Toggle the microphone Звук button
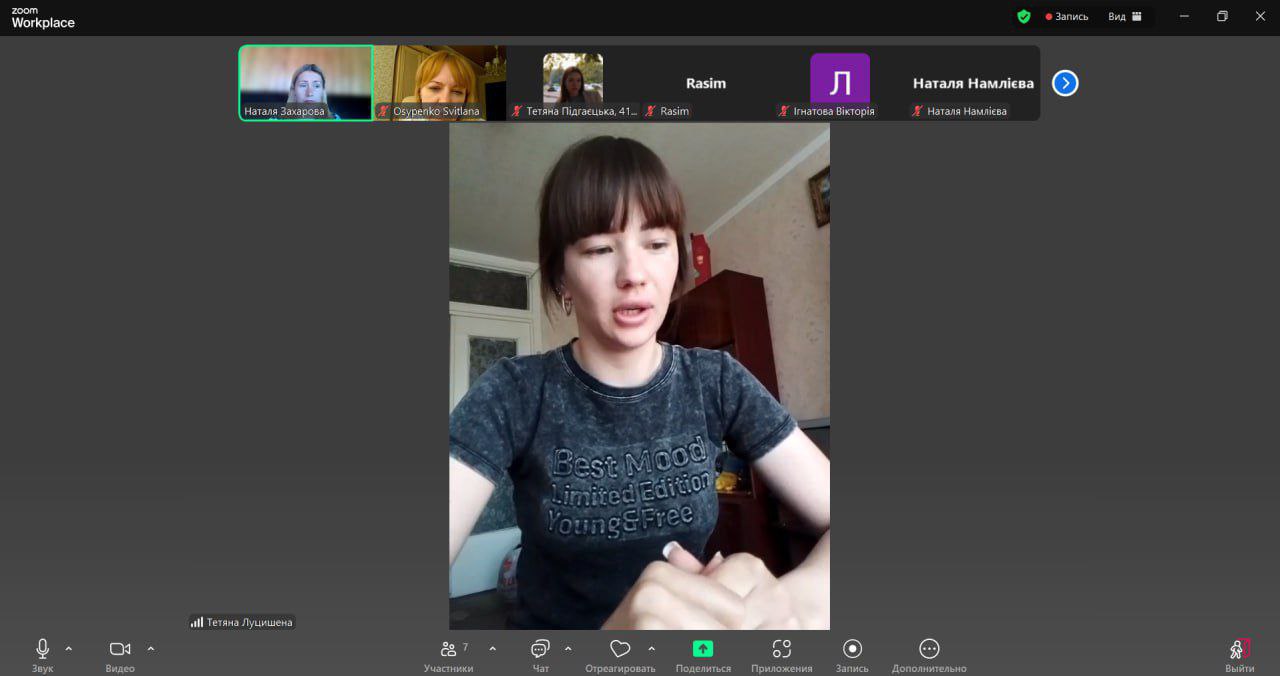 tap(42, 650)
